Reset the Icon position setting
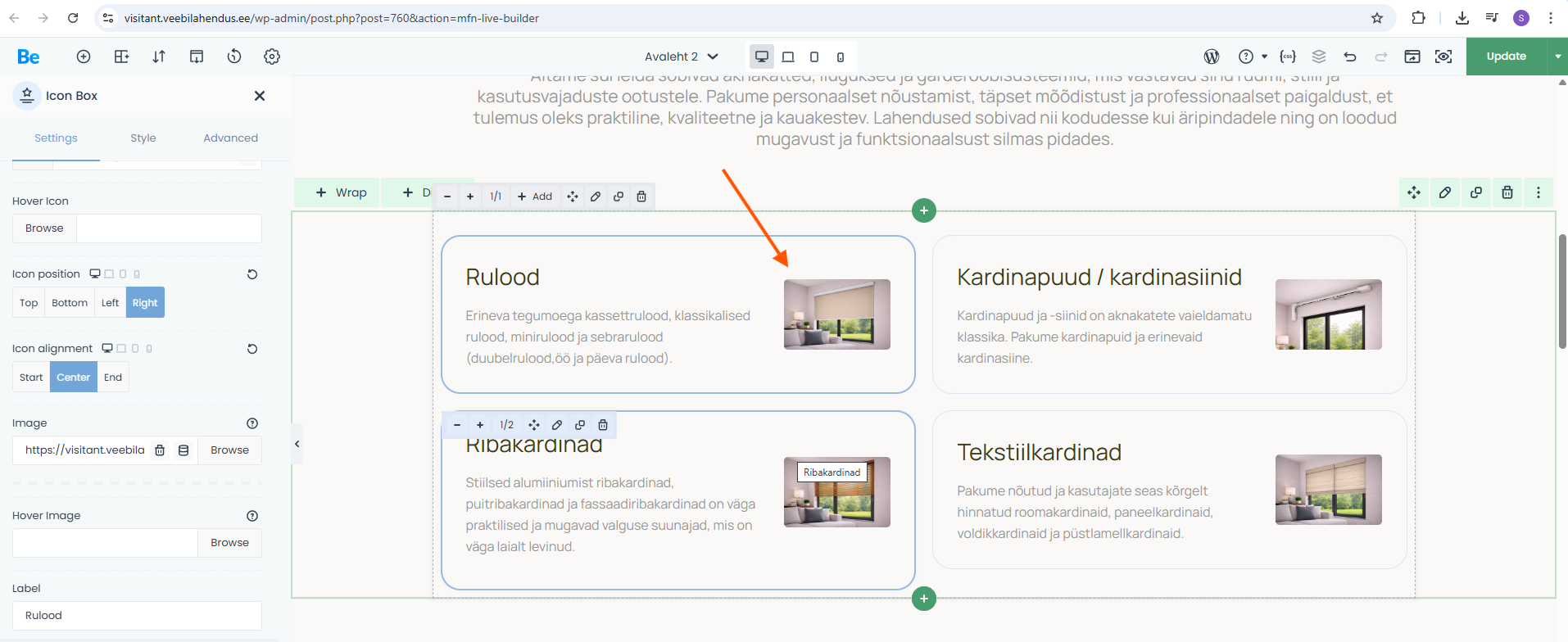 [252, 274]
